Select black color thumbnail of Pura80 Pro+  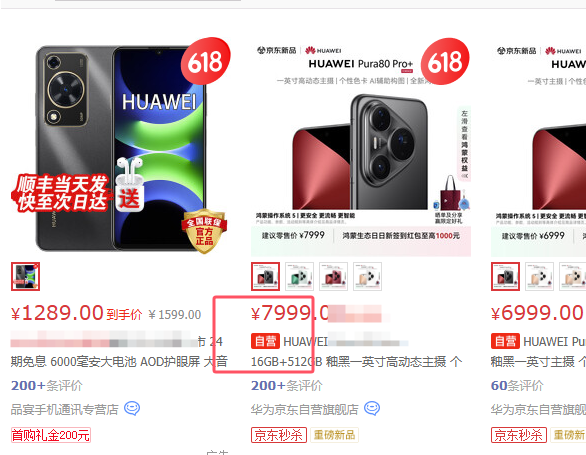265,277
